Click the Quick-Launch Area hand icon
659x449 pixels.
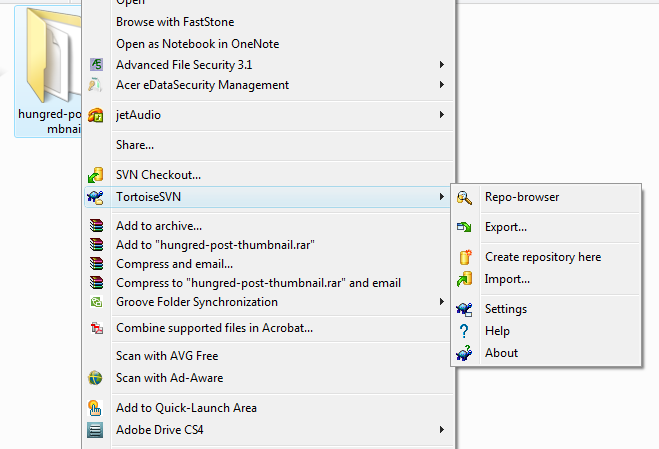(95, 408)
